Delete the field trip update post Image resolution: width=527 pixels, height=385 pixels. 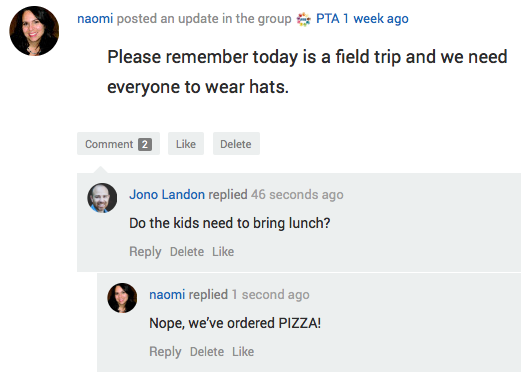236,144
